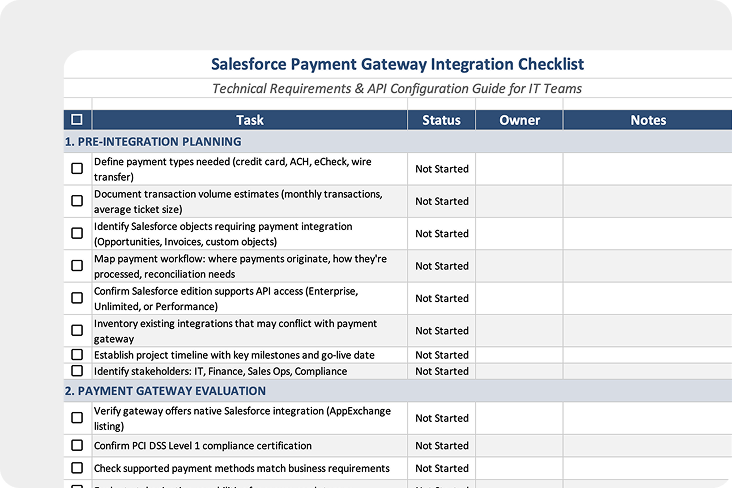Select the Task column header
This screenshot has width=732, height=488.
250,120
